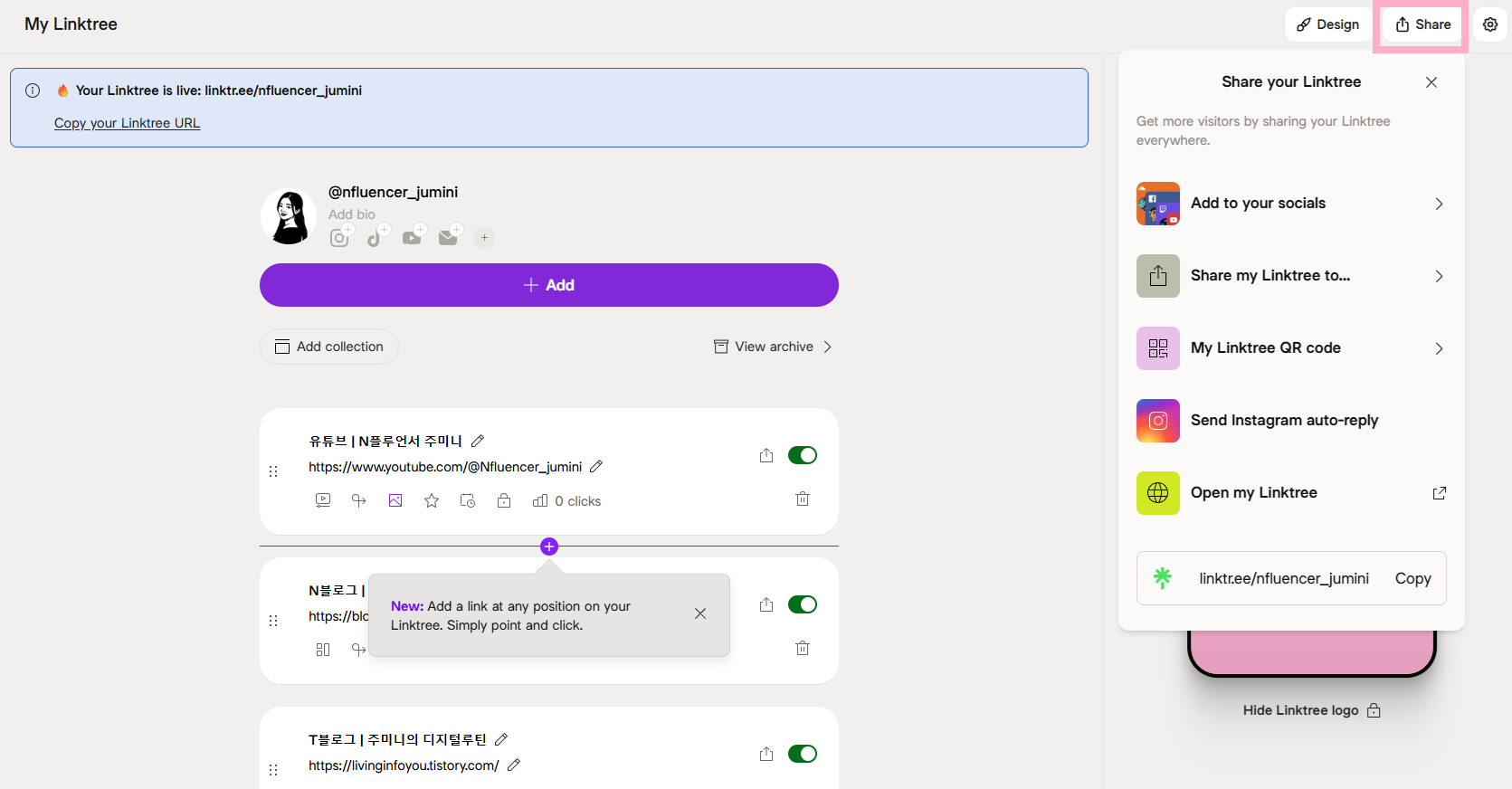1512x789 pixels.
Task: Edit URL pencil on youtube.com link
Action: pos(596,467)
